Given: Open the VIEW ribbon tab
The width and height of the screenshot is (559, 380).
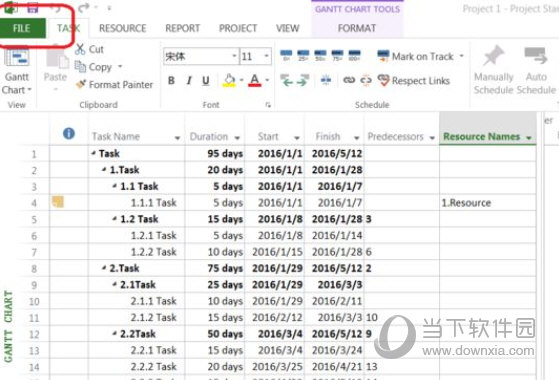Looking at the screenshot, I should point(287,28).
